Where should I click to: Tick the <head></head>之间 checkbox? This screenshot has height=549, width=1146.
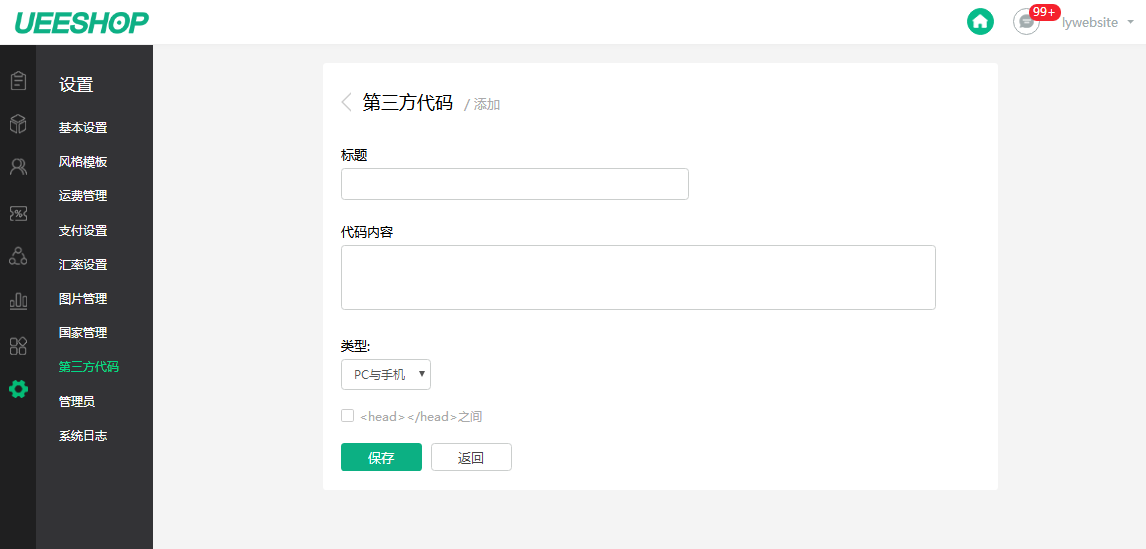(x=347, y=416)
